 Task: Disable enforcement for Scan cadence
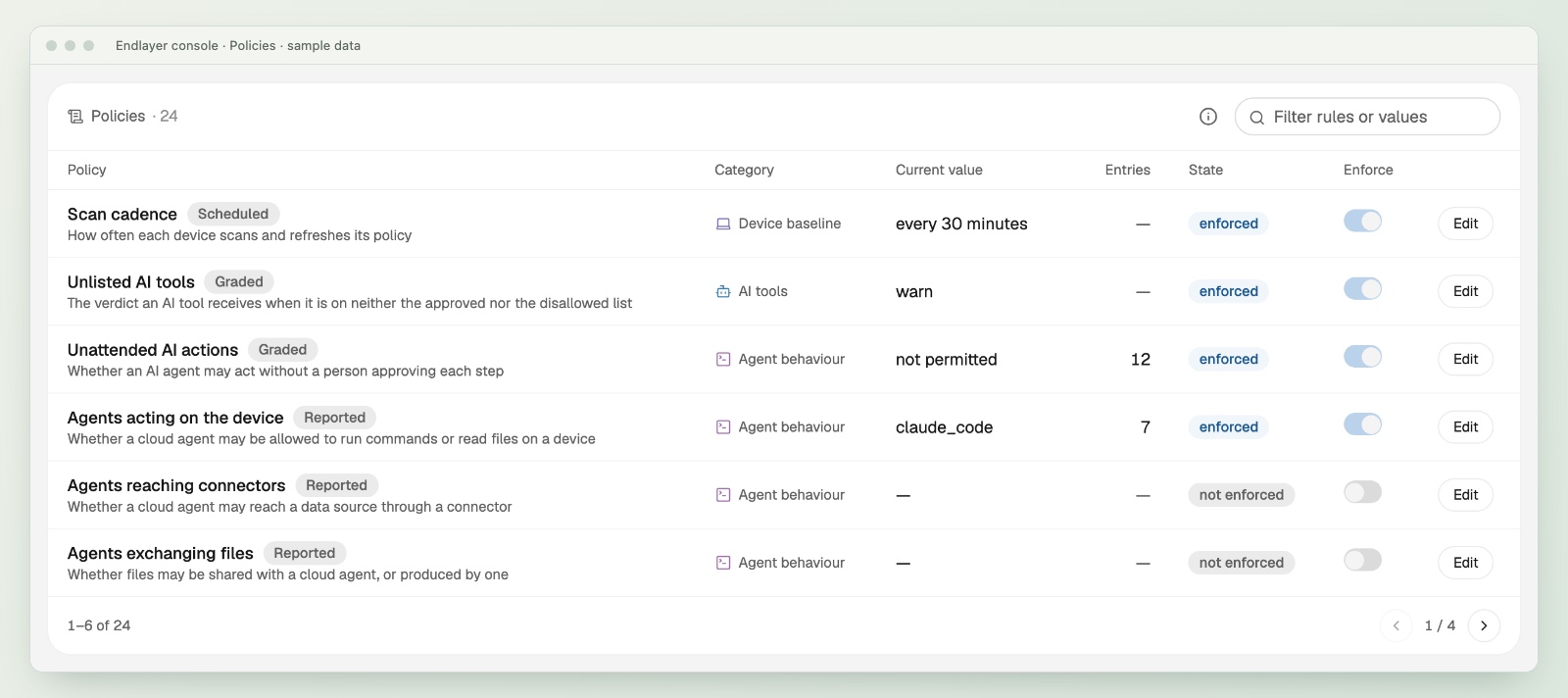tap(1362, 222)
